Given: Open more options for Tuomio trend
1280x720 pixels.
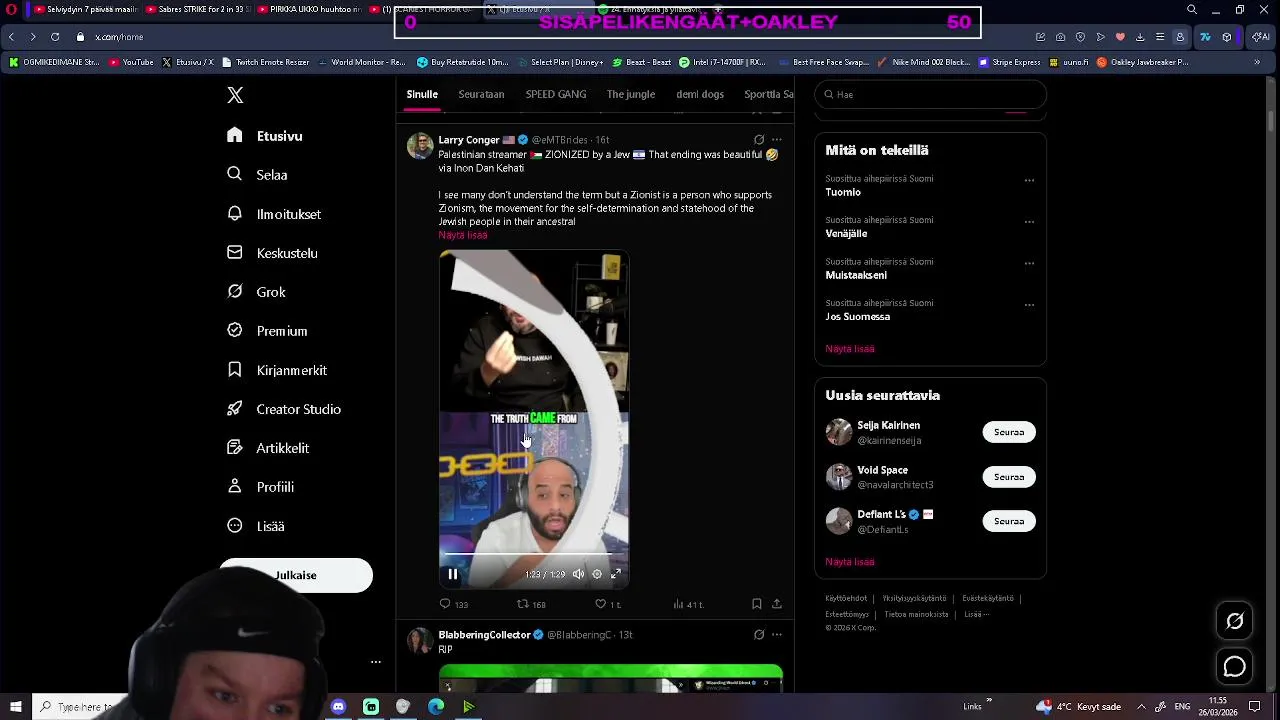Looking at the screenshot, I should click(x=1029, y=181).
